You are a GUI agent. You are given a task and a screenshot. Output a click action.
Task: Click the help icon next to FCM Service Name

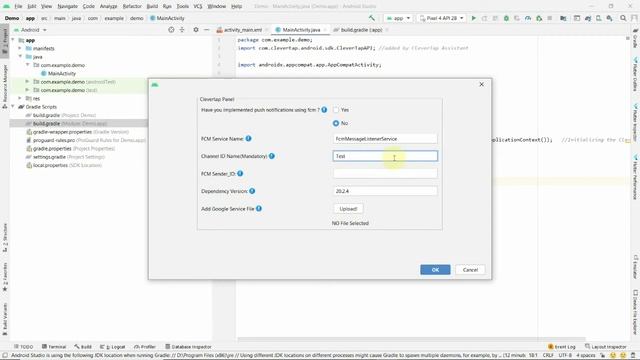(248, 139)
